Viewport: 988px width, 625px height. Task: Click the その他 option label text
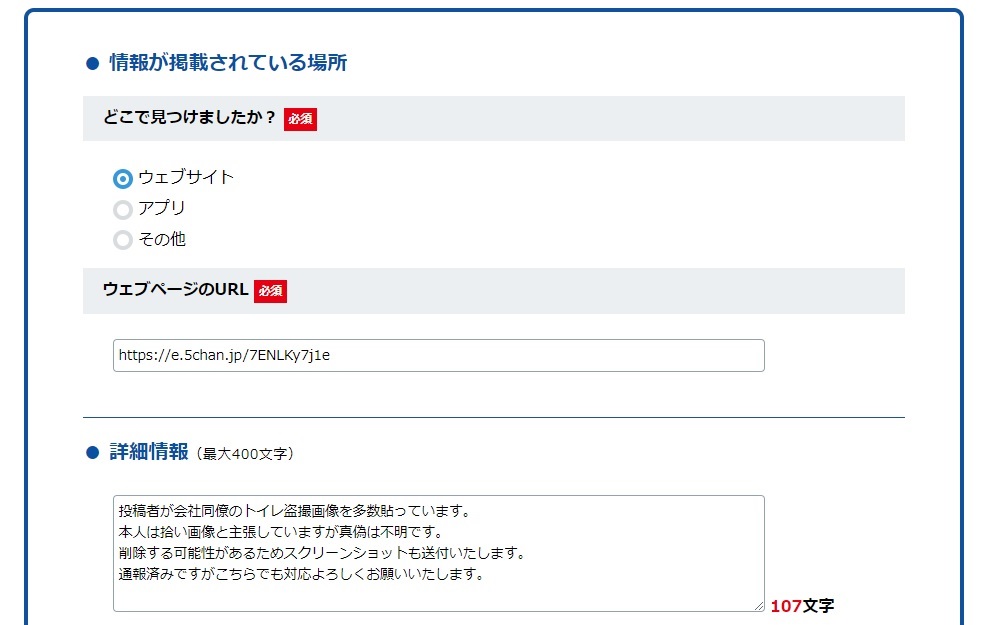tap(162, 239)
